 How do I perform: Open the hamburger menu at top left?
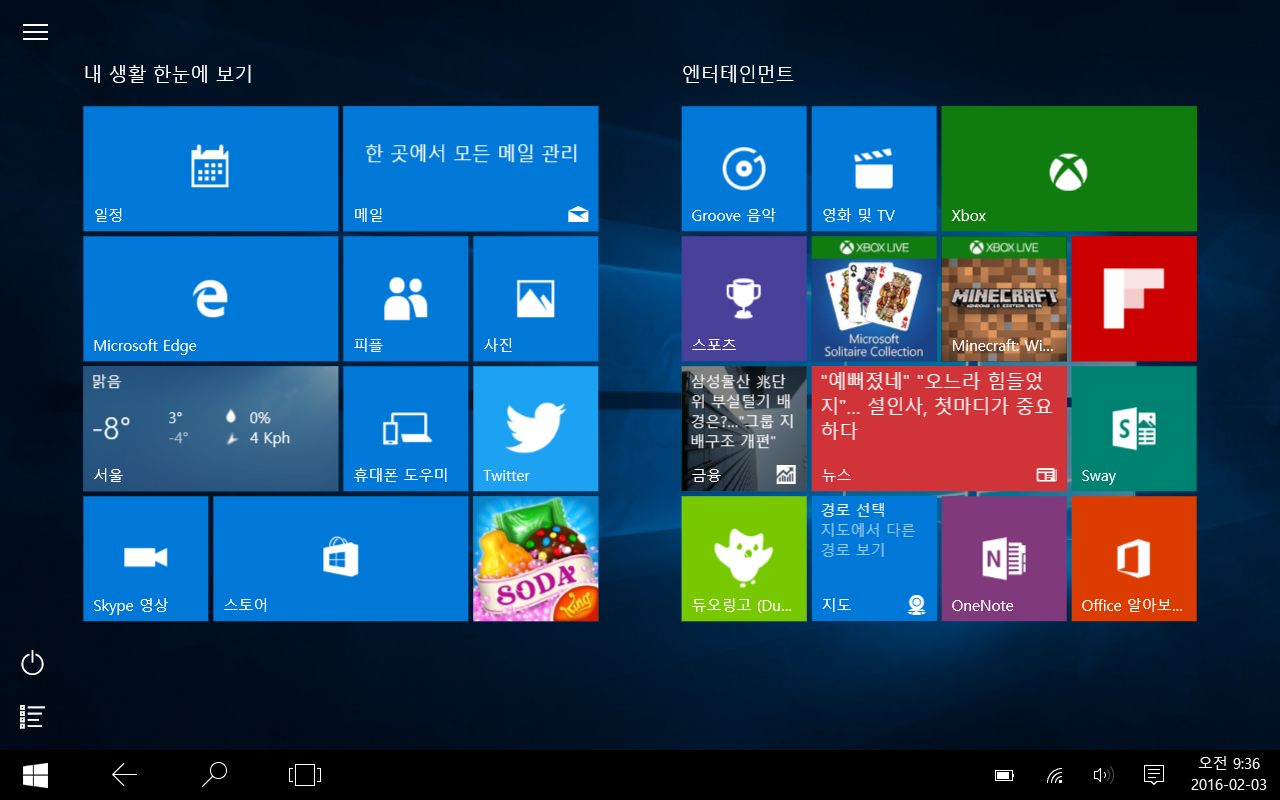(x=35, y=32)
